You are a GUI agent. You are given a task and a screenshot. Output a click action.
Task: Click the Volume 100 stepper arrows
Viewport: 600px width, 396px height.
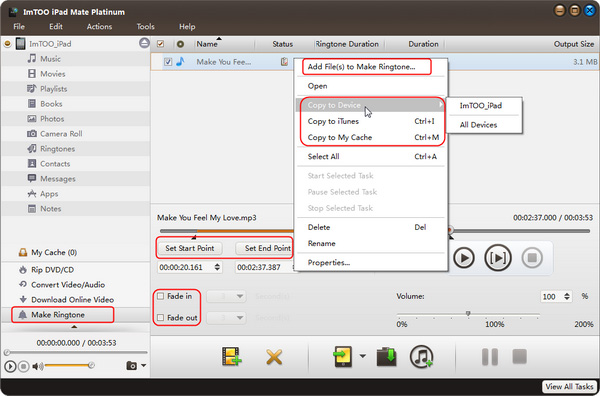(567, 297)
